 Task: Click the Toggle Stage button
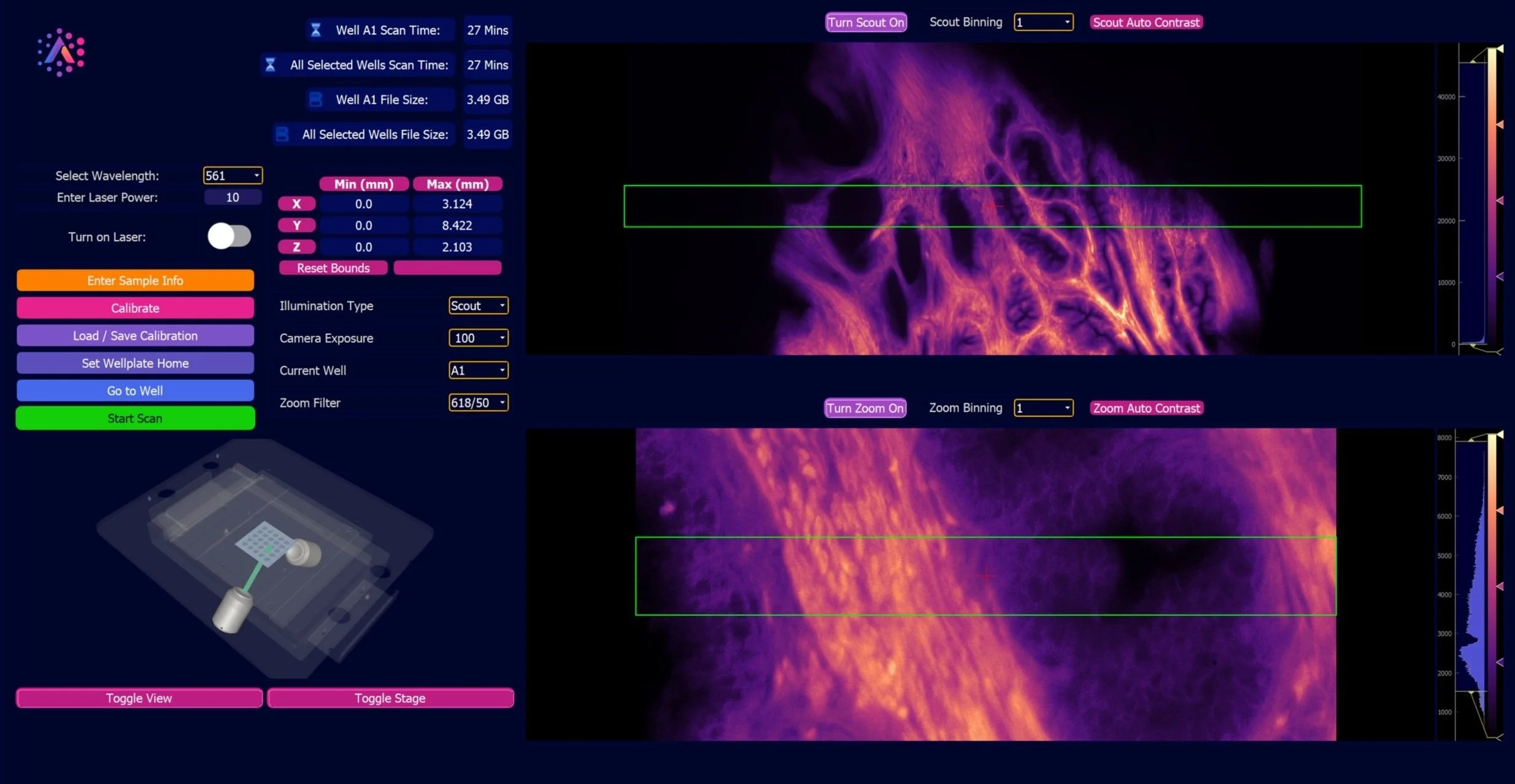coord(390,698)
